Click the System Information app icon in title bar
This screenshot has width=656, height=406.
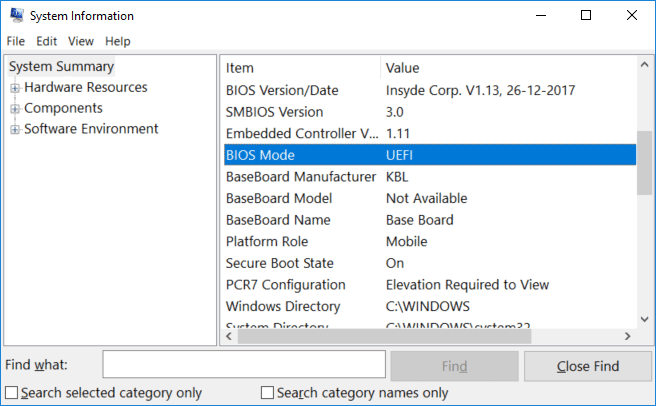click(15, 16)
